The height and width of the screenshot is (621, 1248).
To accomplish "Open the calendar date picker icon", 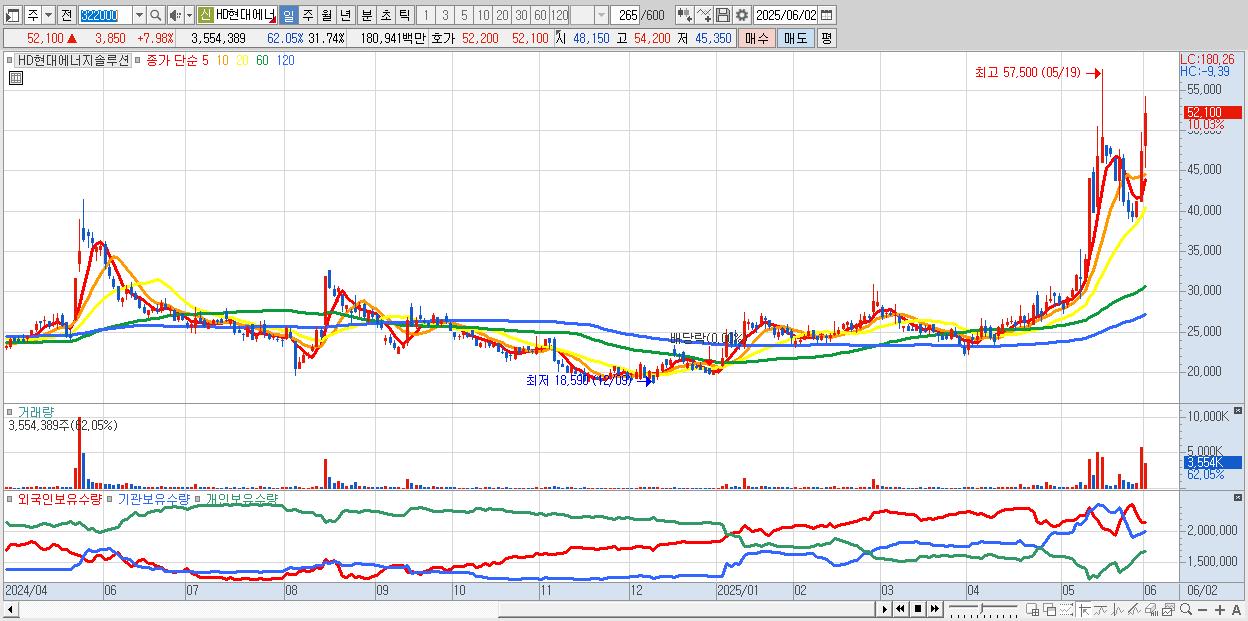I will pyautogui.click(x=827, y=15).
